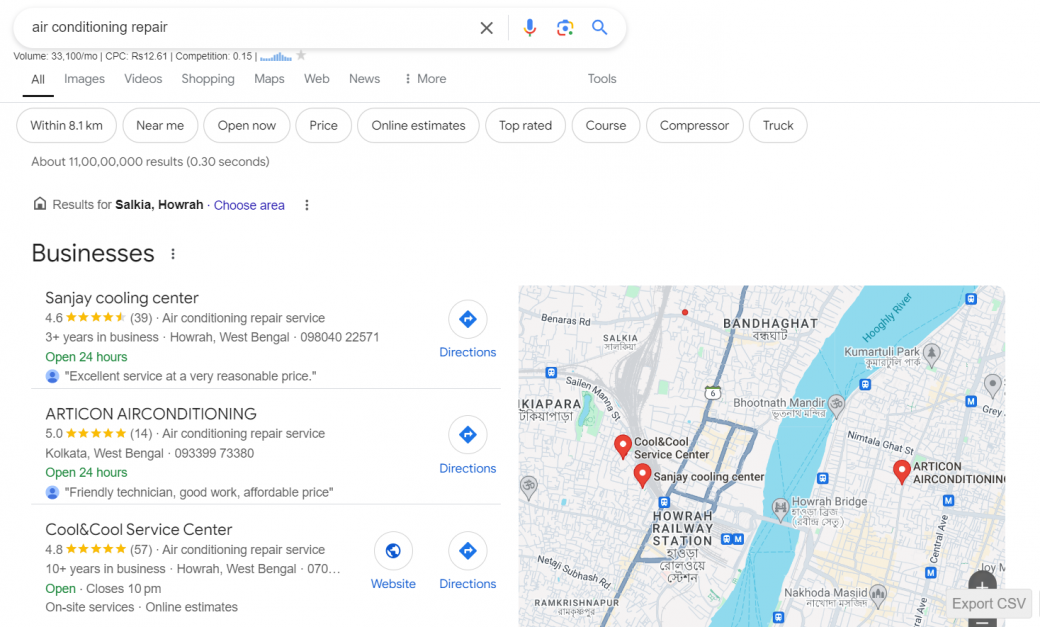Clear the search box with the X icon

point(486,27)
